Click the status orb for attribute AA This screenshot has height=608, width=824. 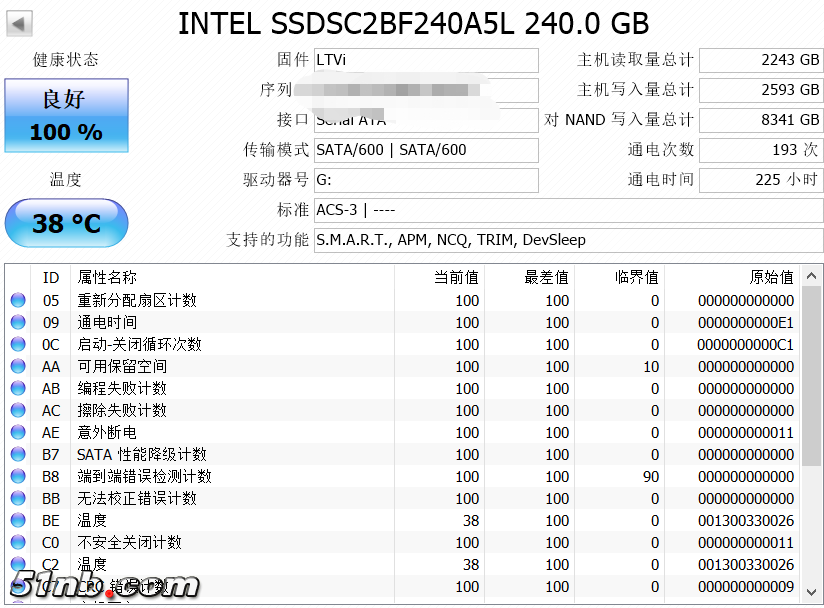coord(18,366)
